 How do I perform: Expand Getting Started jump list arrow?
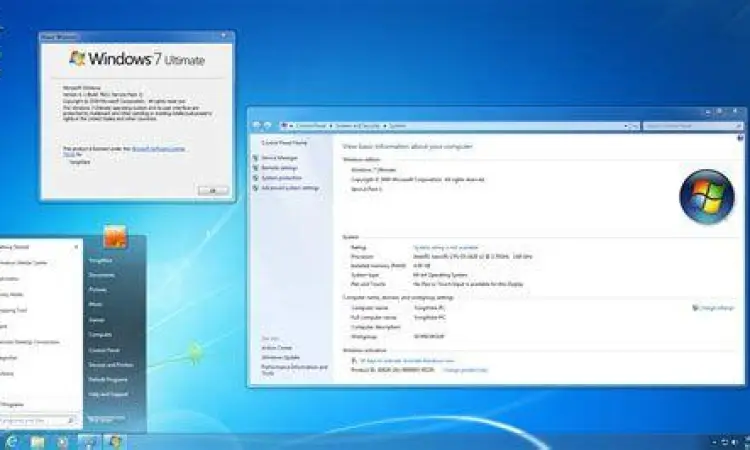pyautogui.click(x=78, y=246)
